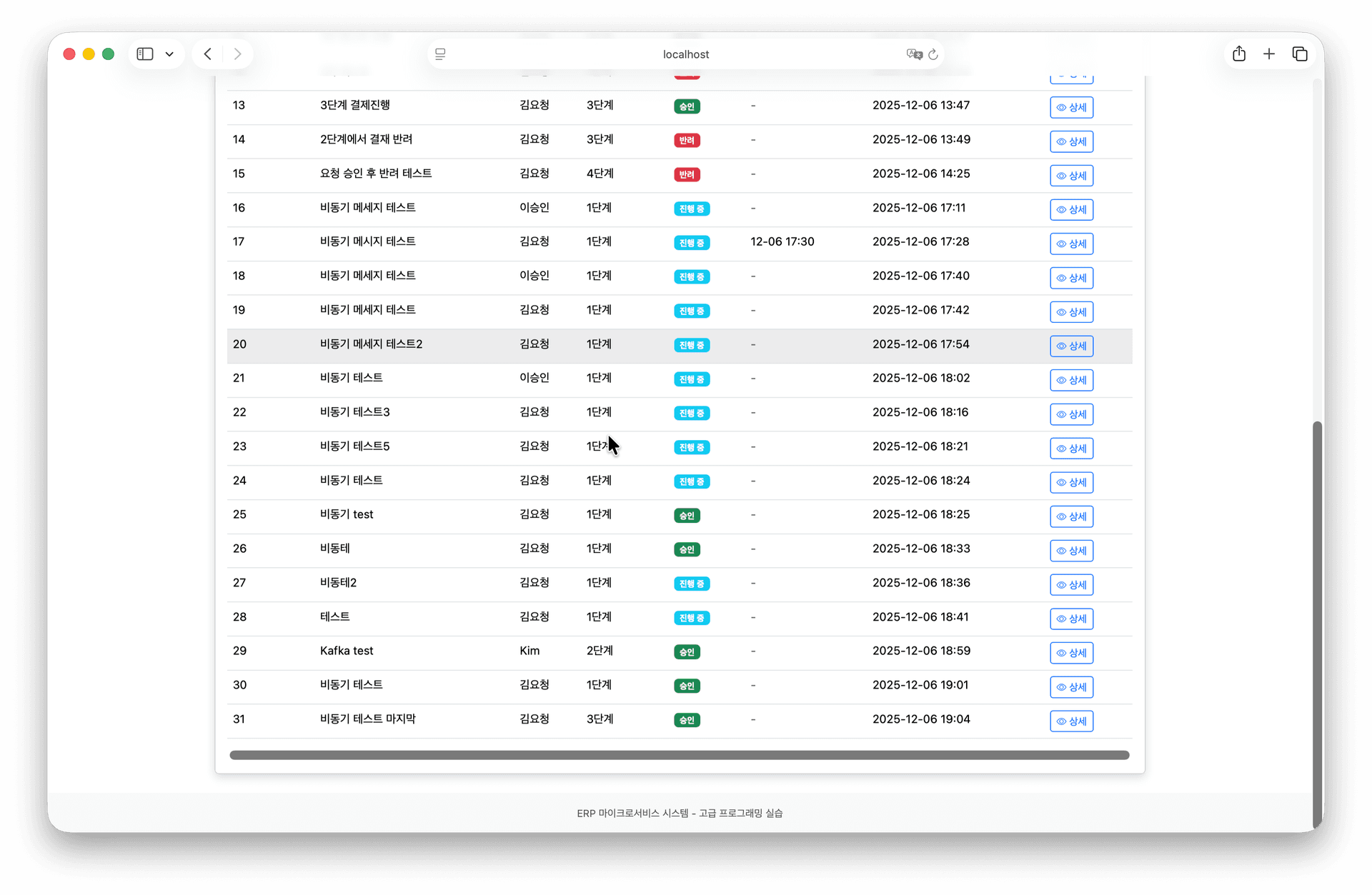Open 상세 for row 31 비동기 테스트 마지막

[1071, 721]
